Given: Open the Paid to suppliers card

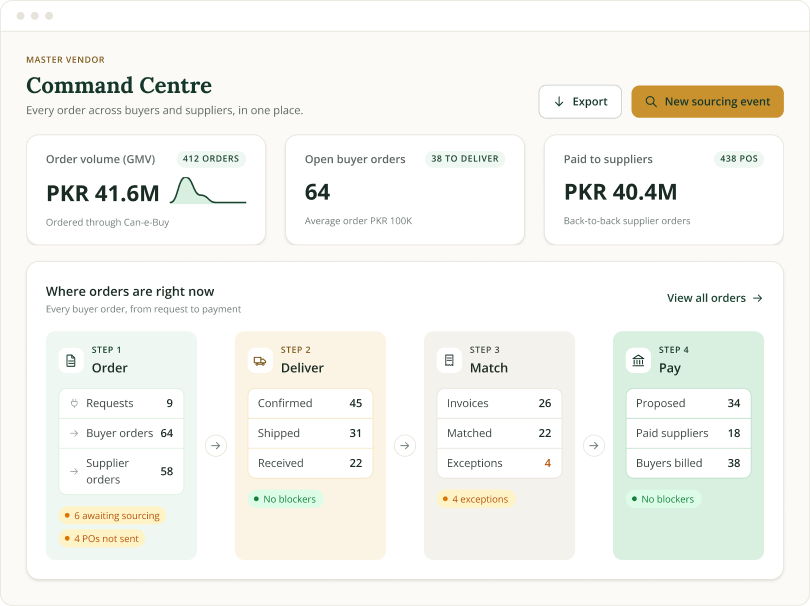Looking at the screenshot, I should 664,190.
